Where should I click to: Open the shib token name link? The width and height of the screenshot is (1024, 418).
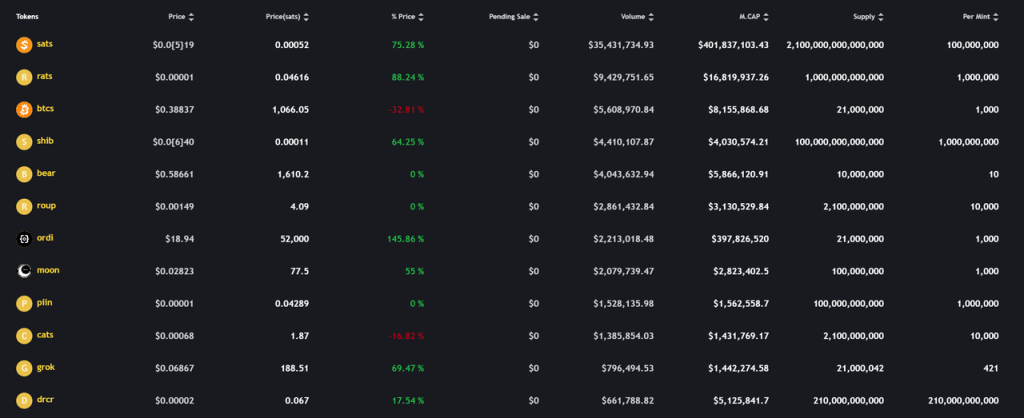click(x=45, y=140)
